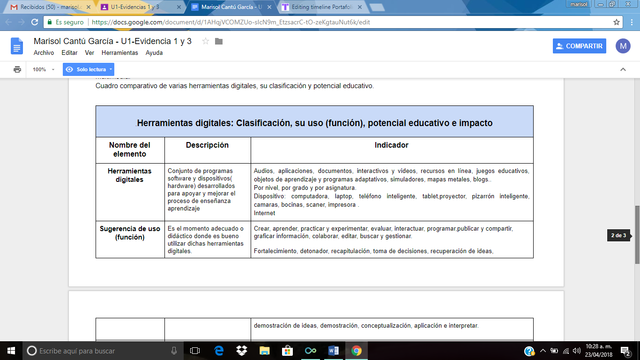This screenshot has width=640, height=360.
Task: Open the taskbar clock and date
Action: tap(598, 351)
